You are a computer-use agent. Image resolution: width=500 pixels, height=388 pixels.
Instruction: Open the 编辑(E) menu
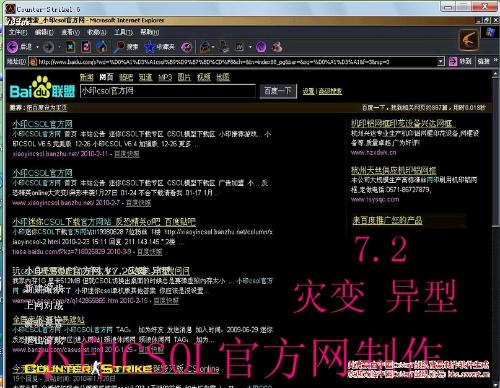coord(44,32)
